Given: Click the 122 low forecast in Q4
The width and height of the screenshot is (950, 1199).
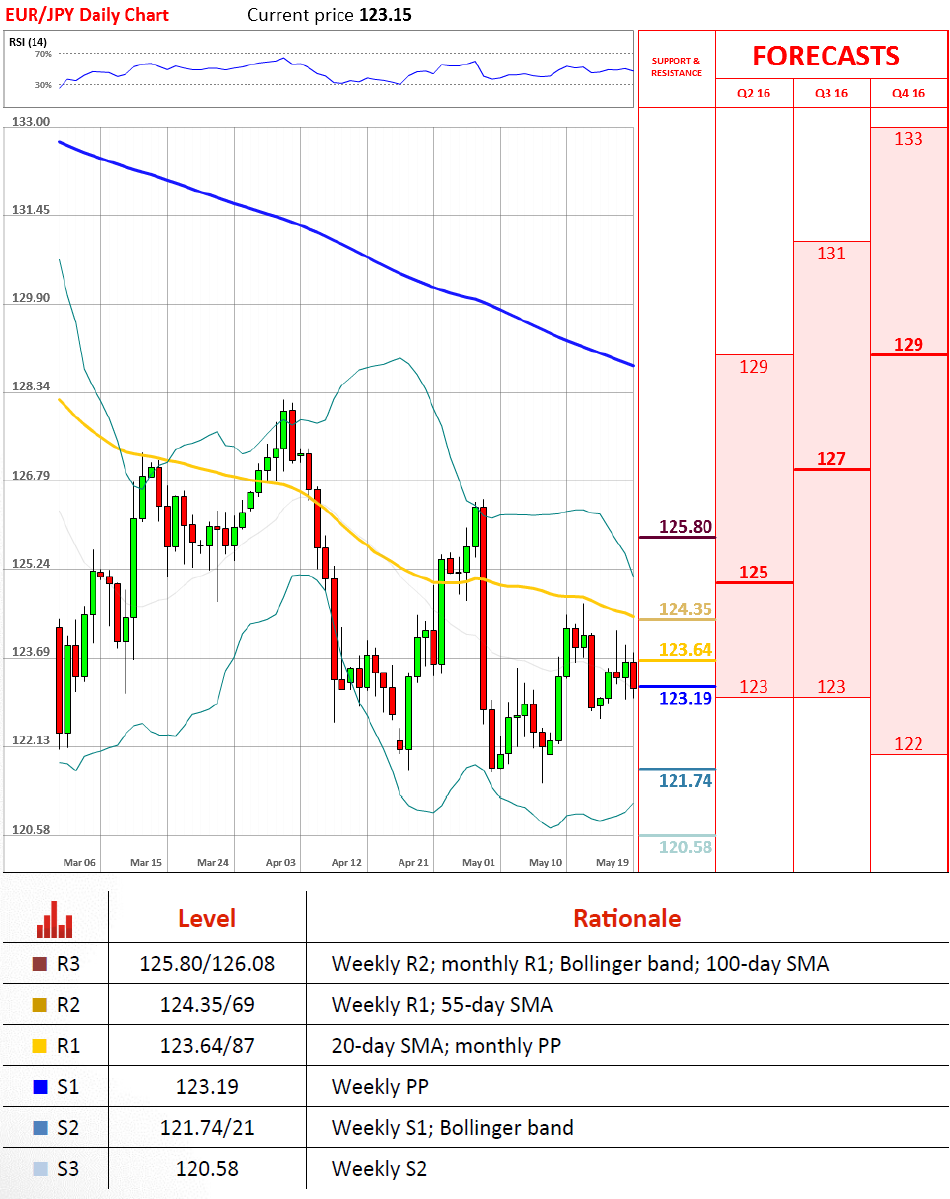Looking at the screenshot, I should (x=909, y=744).
